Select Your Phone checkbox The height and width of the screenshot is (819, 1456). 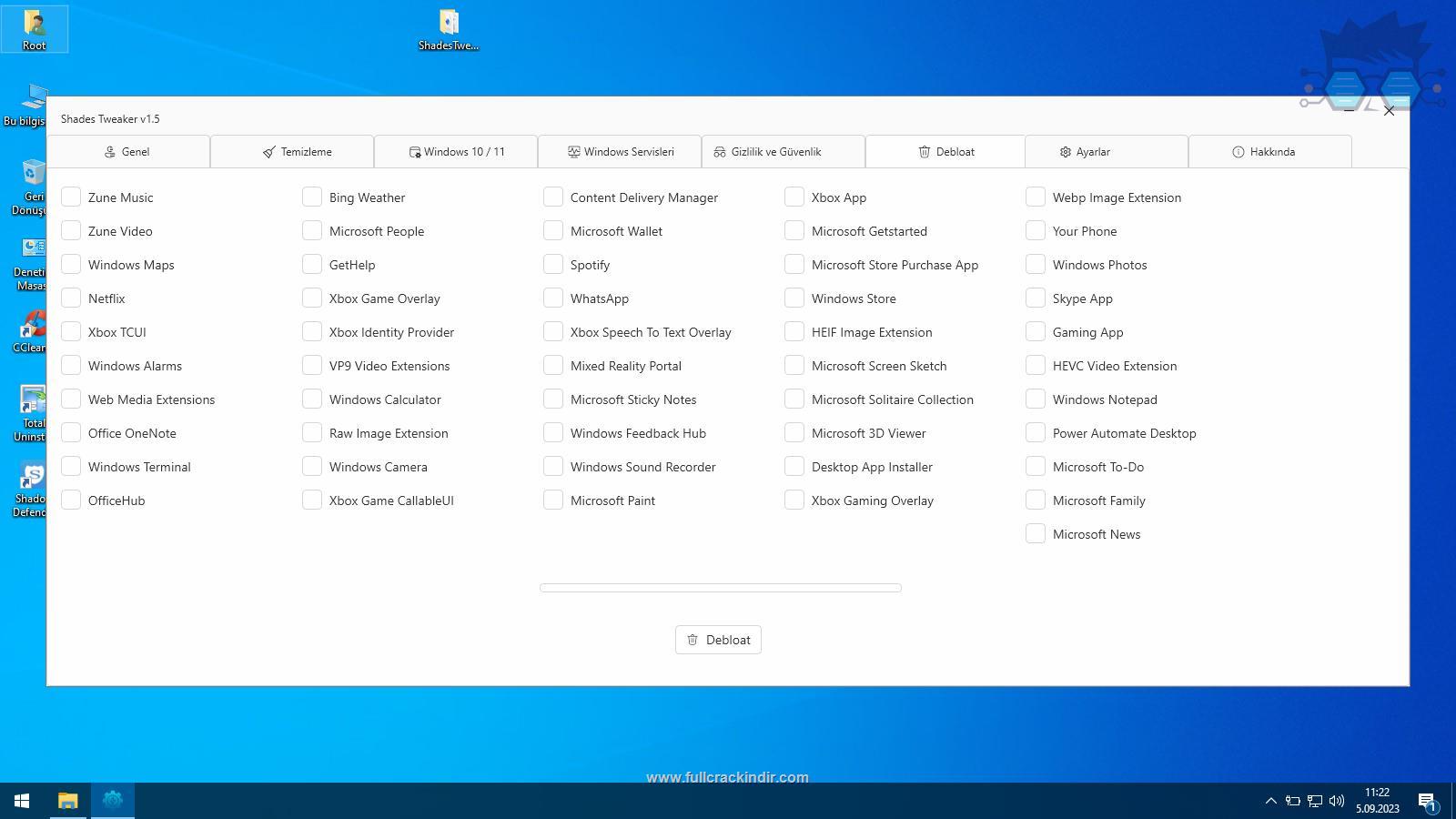click(x=1036, y=230)
